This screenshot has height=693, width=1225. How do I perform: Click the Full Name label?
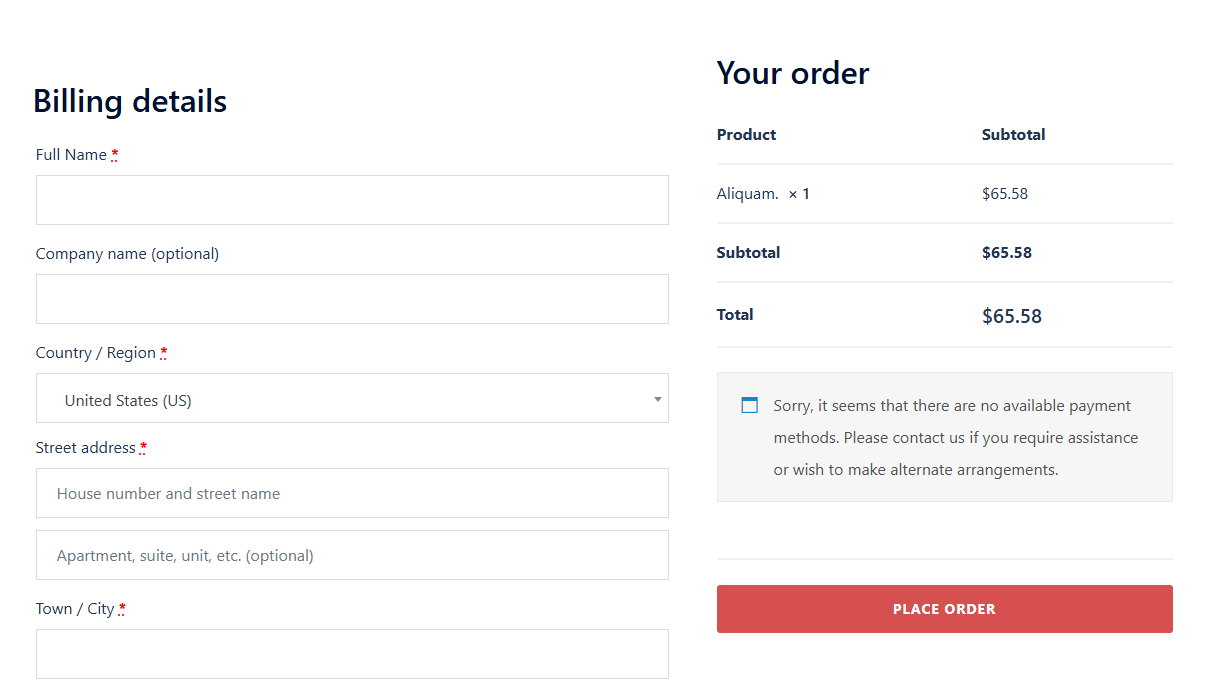tap(71, 155)
